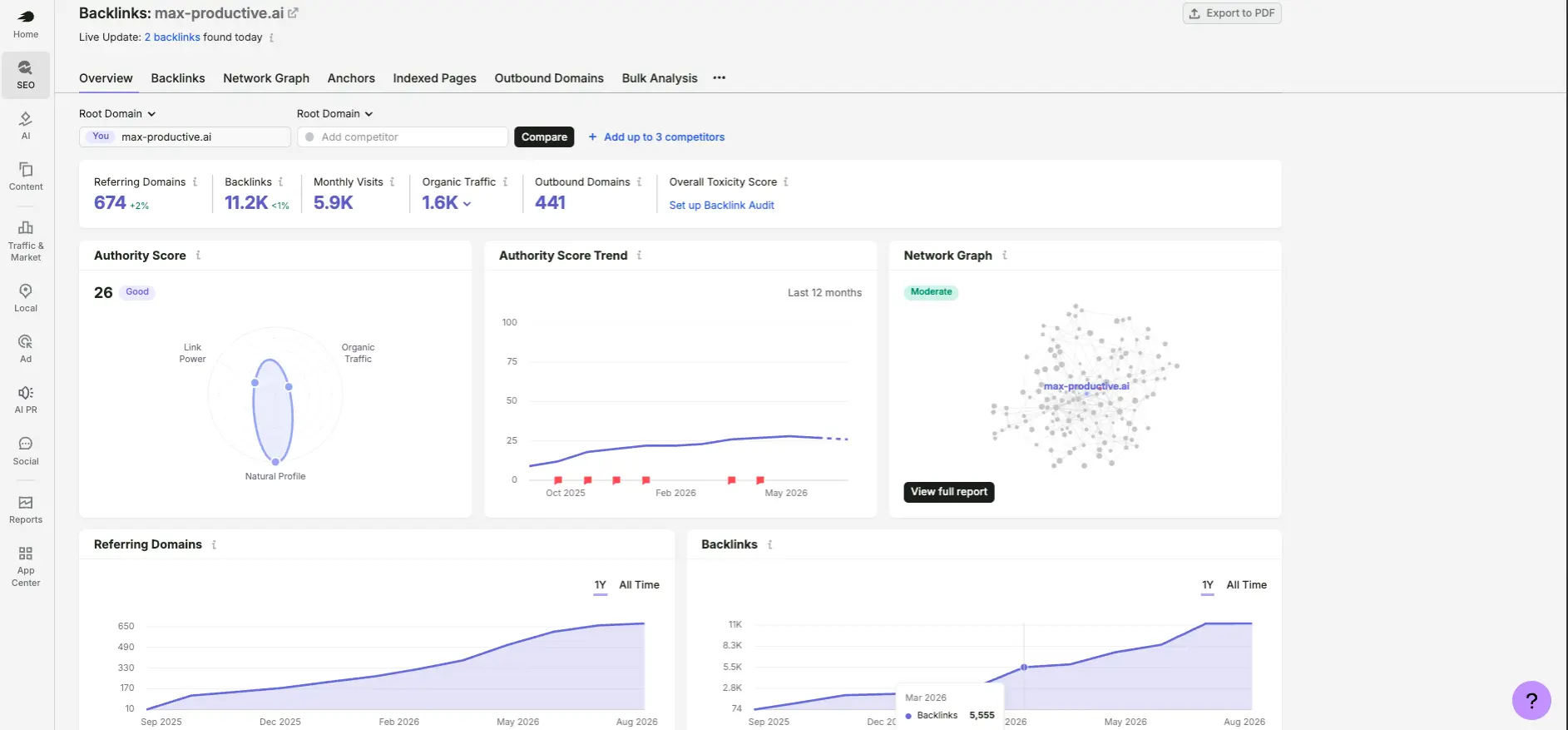This screenshot has width=1568, height=730.
Task: Select All Time on Referring Domains chart
Action: coord(639,585)
